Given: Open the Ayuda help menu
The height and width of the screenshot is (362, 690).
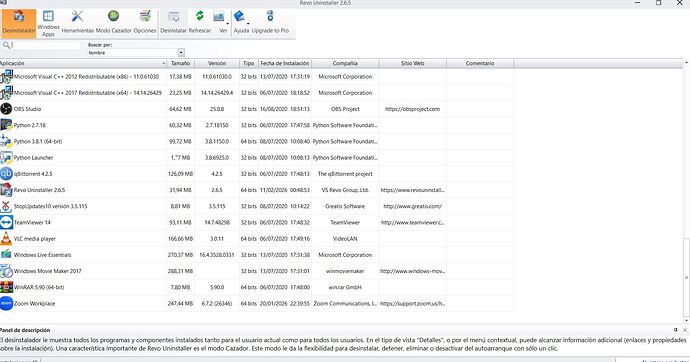Looking at the screenshot, I should point(240,23).
